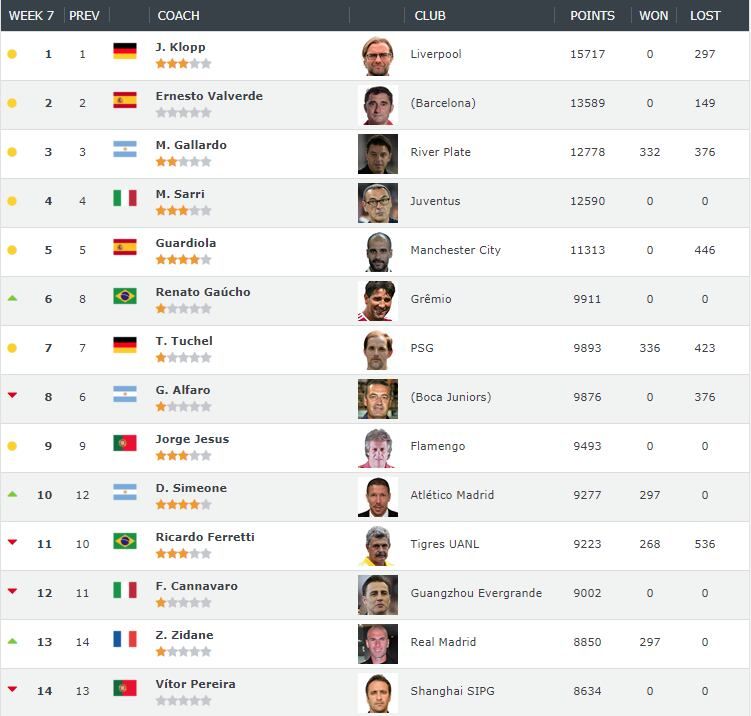
Task: Click the French flag beside Z. Zidane
Action: tap(125, 639)
